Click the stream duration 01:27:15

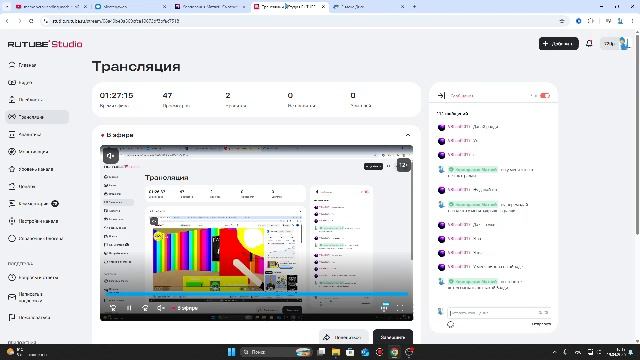[116, 96]
